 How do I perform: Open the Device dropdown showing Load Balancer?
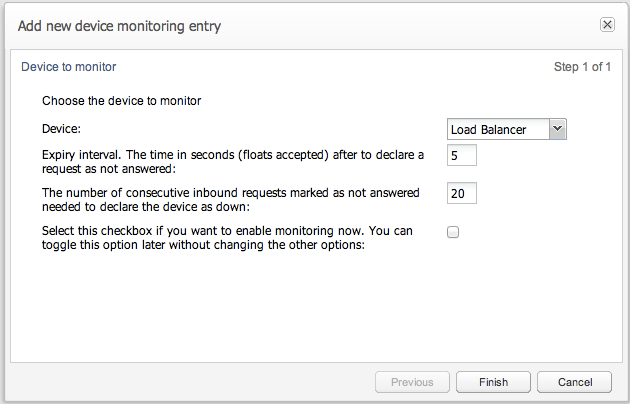pyautogui.click(x=507, y=129)
